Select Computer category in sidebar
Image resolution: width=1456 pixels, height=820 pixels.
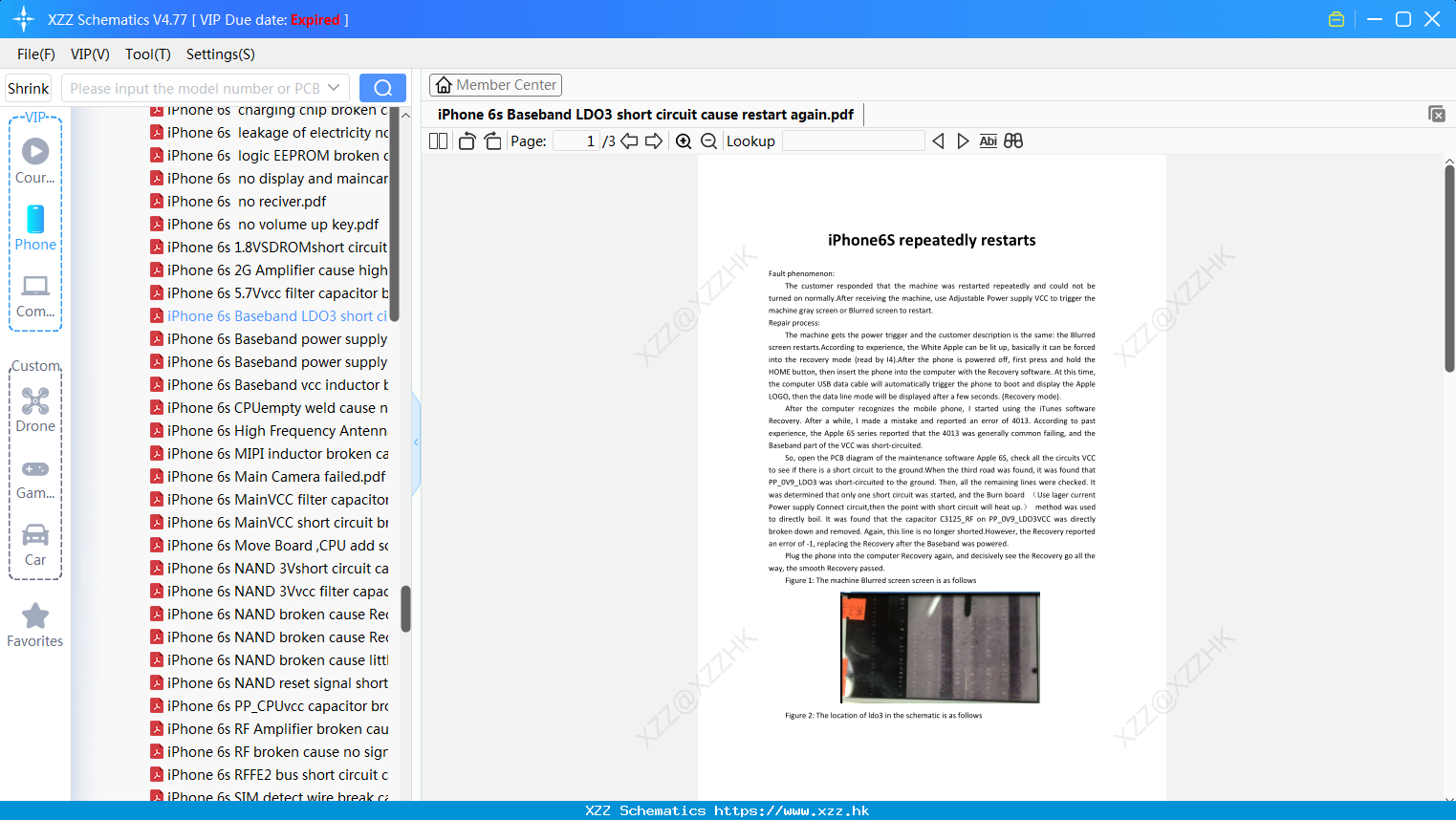(35, 295)
